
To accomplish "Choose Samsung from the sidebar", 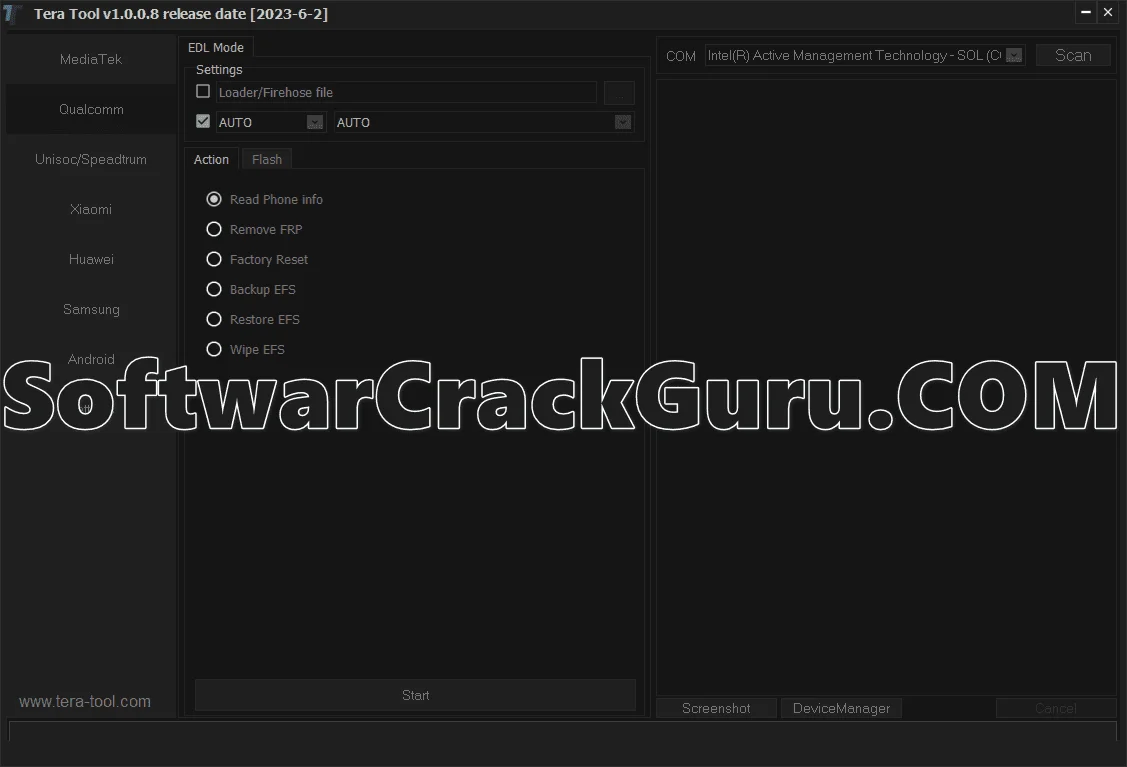I will (x=91, y=309).
